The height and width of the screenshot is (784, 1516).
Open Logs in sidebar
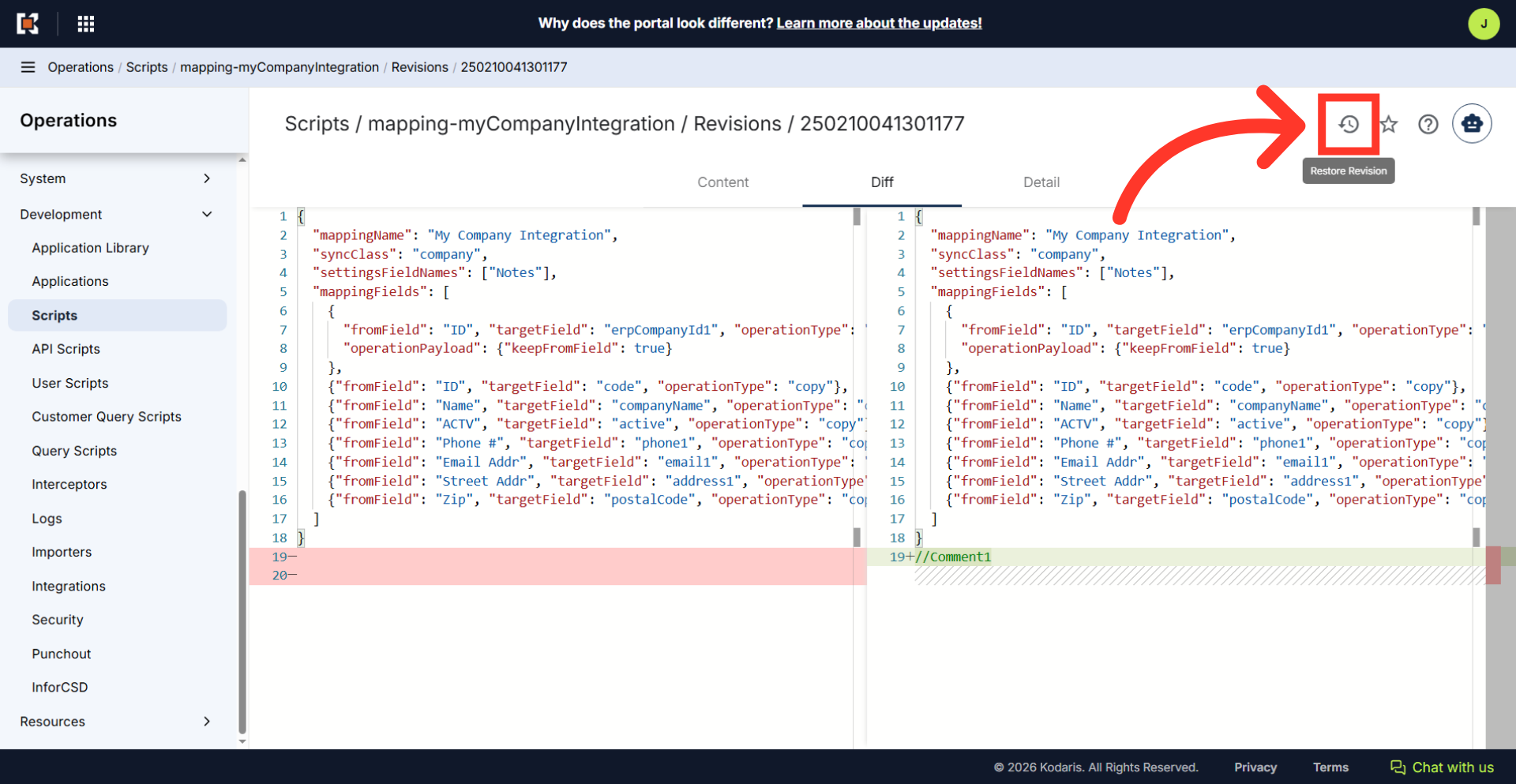pos(47,519)
